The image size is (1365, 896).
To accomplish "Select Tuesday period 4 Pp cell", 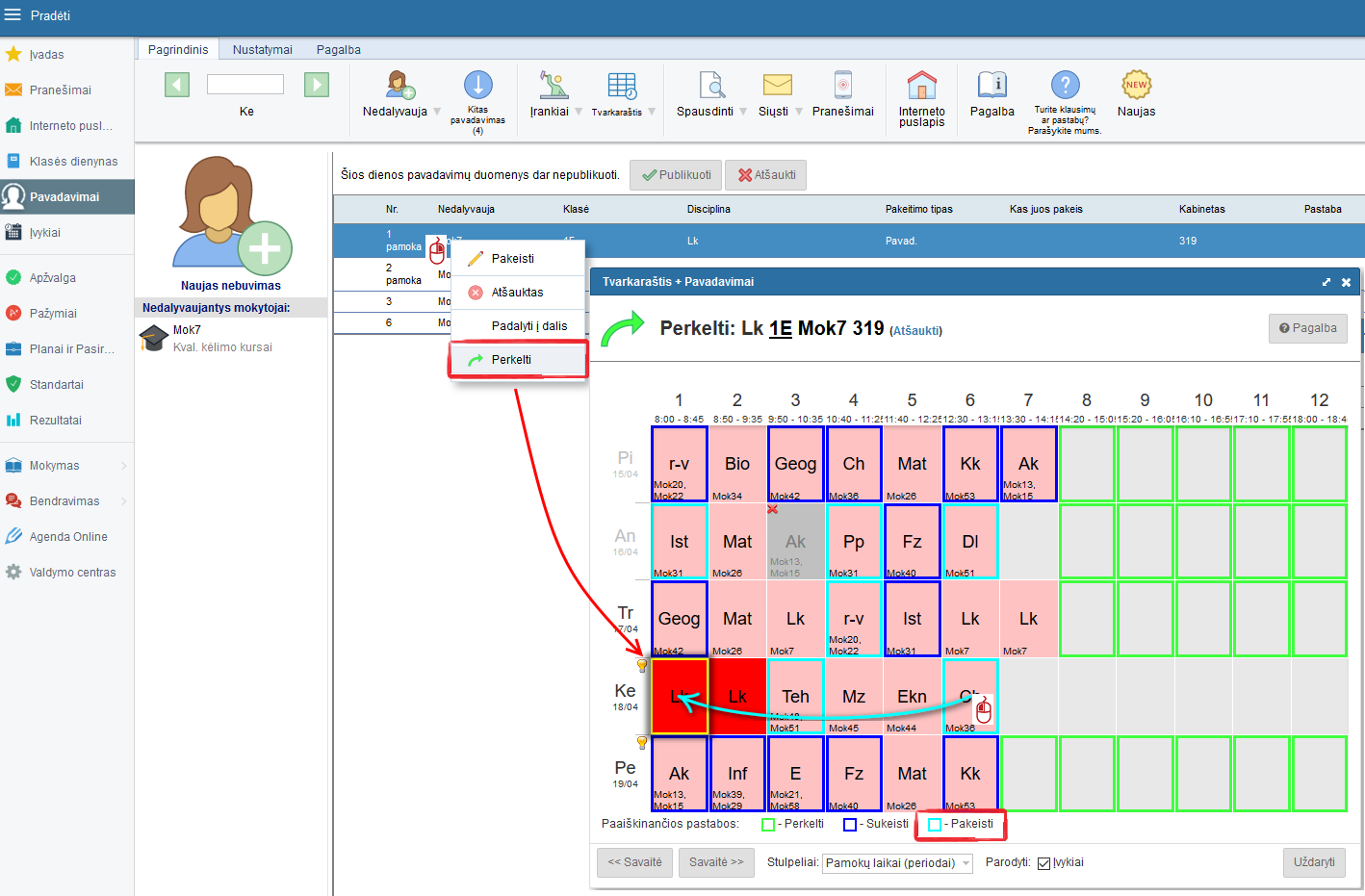I will [854, 542].
